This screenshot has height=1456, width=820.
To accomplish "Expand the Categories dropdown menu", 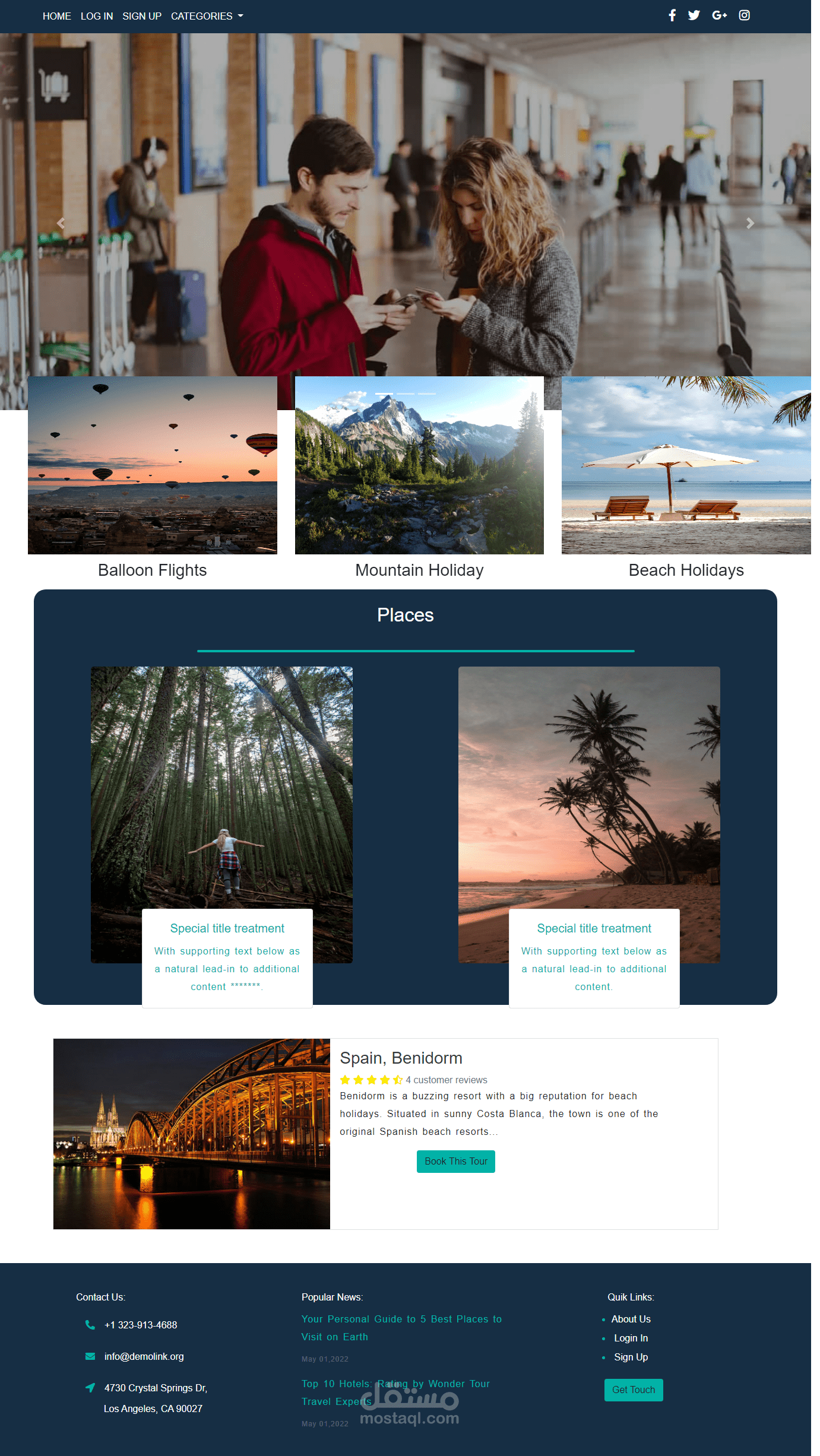I will coord(207,16).
